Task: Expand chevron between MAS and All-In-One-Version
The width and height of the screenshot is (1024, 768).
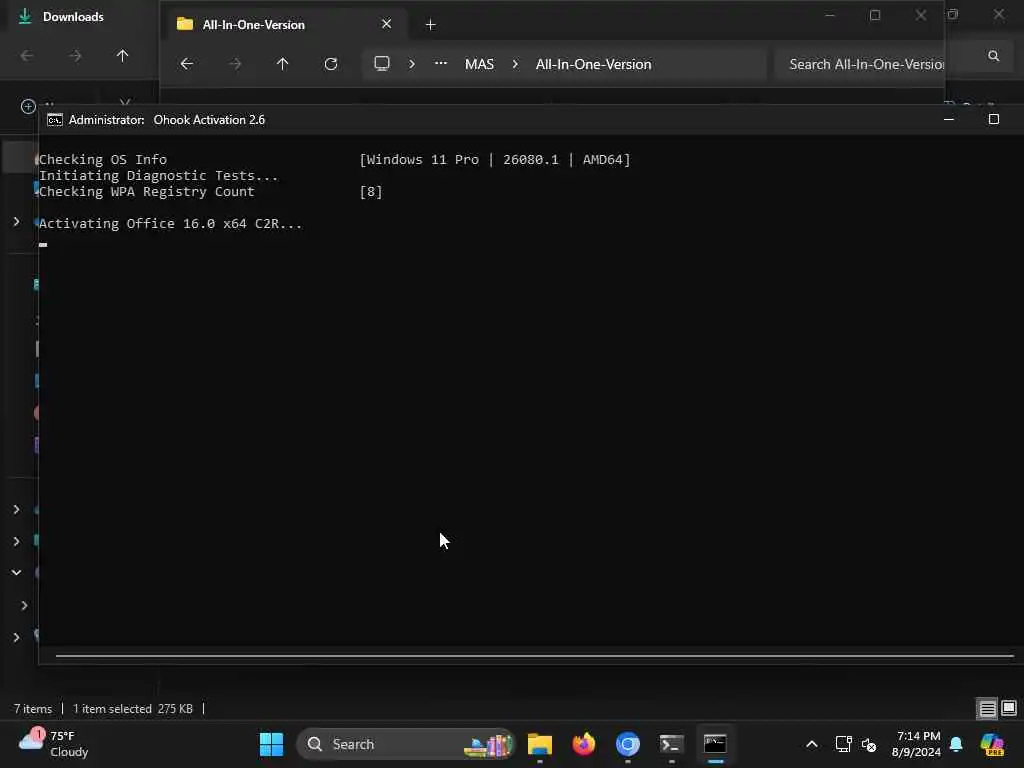Action: click(515, 64)
